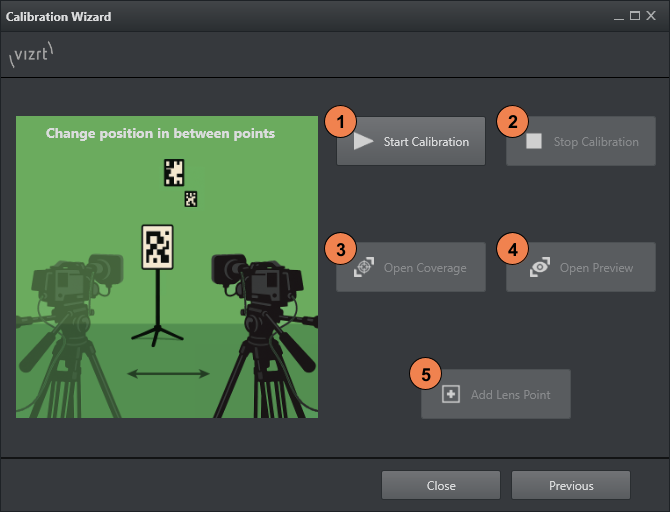Click the plus icon on Add Lens Point
670x512 pixels.
(x=451, y=395)
